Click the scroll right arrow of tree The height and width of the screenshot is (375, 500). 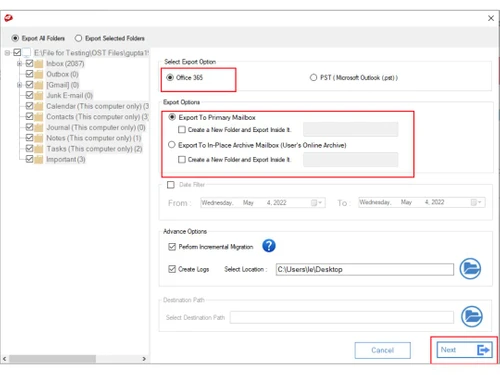tap(144, 359)
